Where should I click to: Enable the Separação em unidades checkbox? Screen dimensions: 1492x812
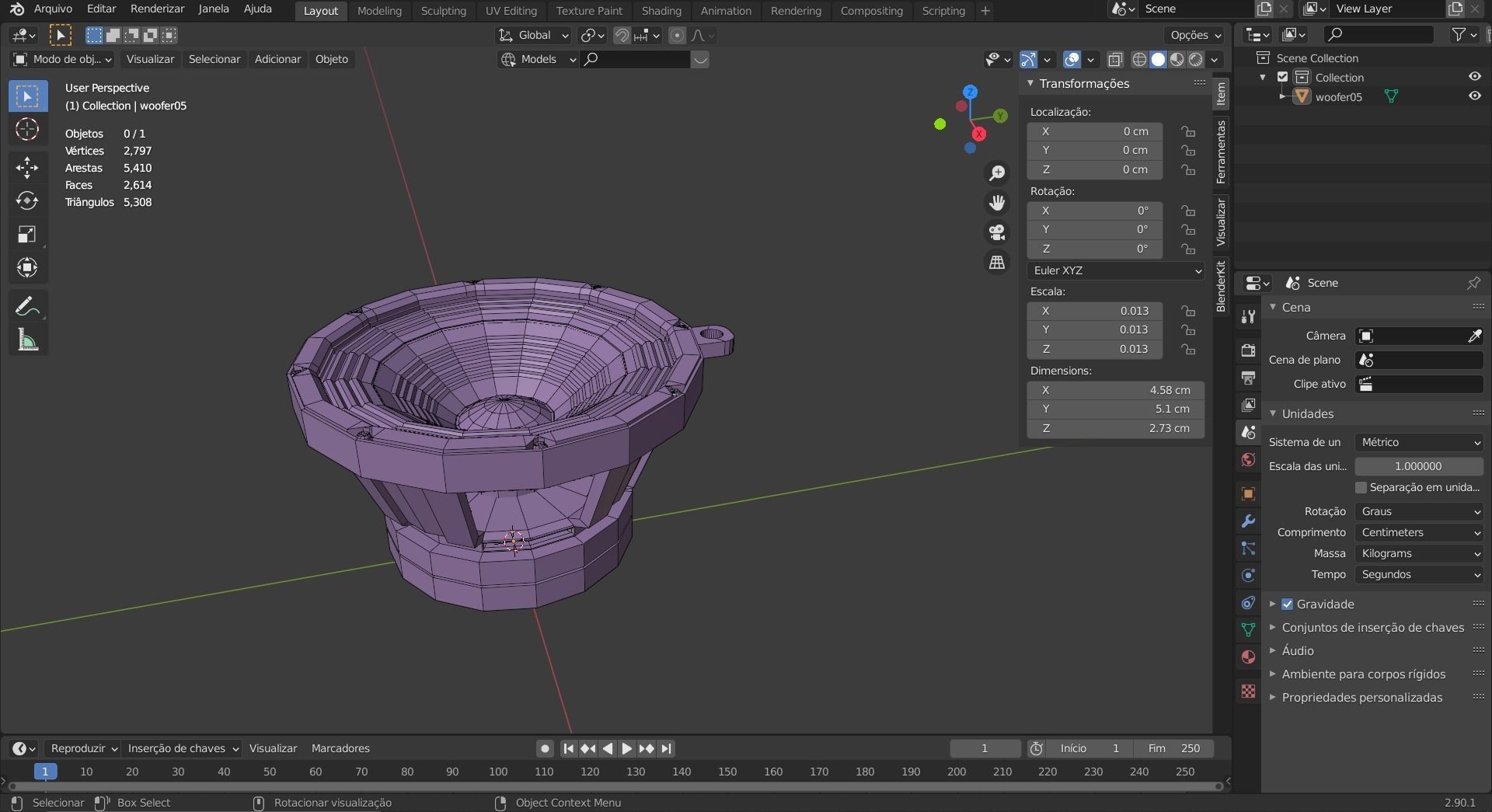[1361, 487]
